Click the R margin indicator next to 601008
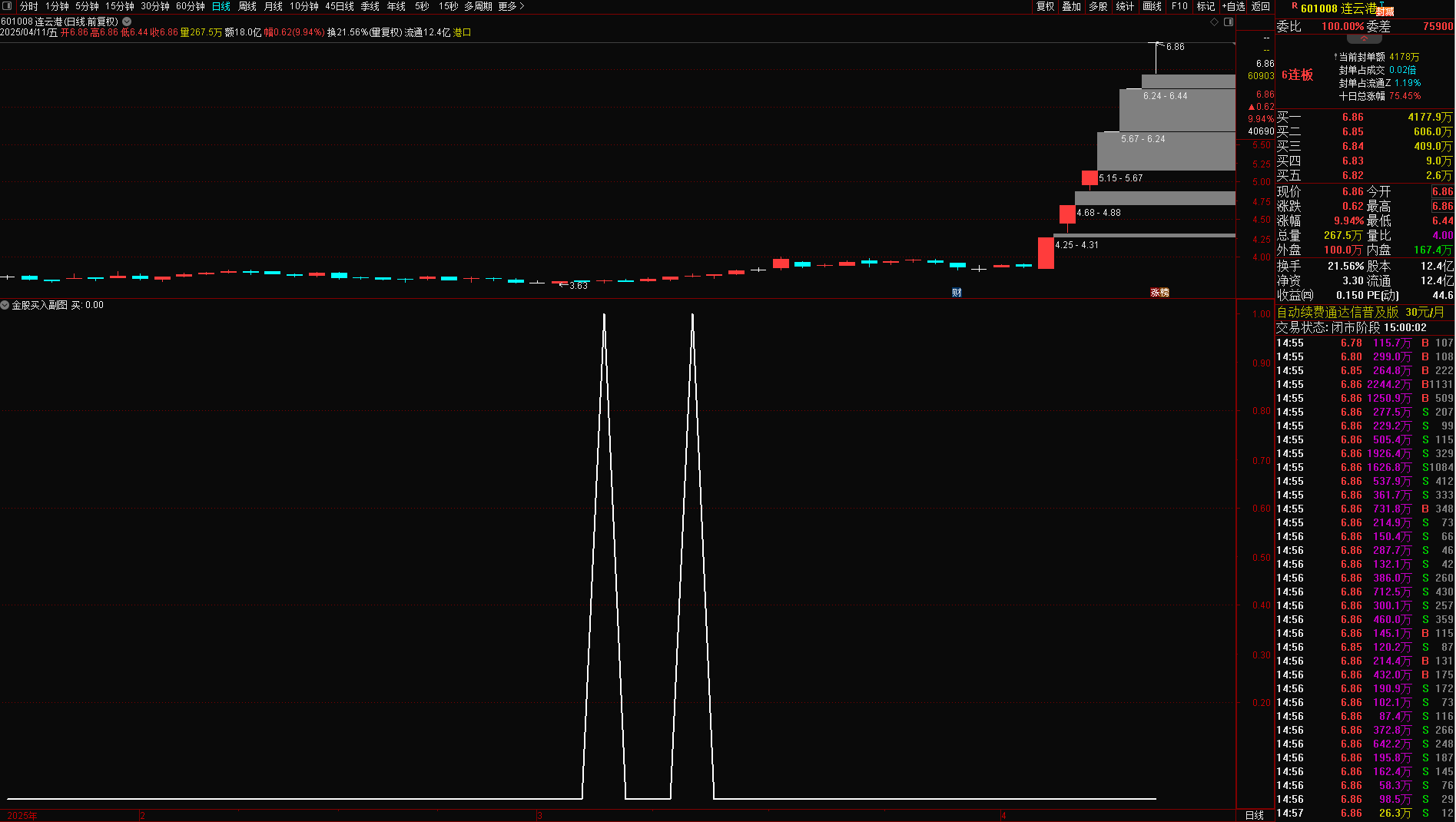 (x=1295, y=6)
